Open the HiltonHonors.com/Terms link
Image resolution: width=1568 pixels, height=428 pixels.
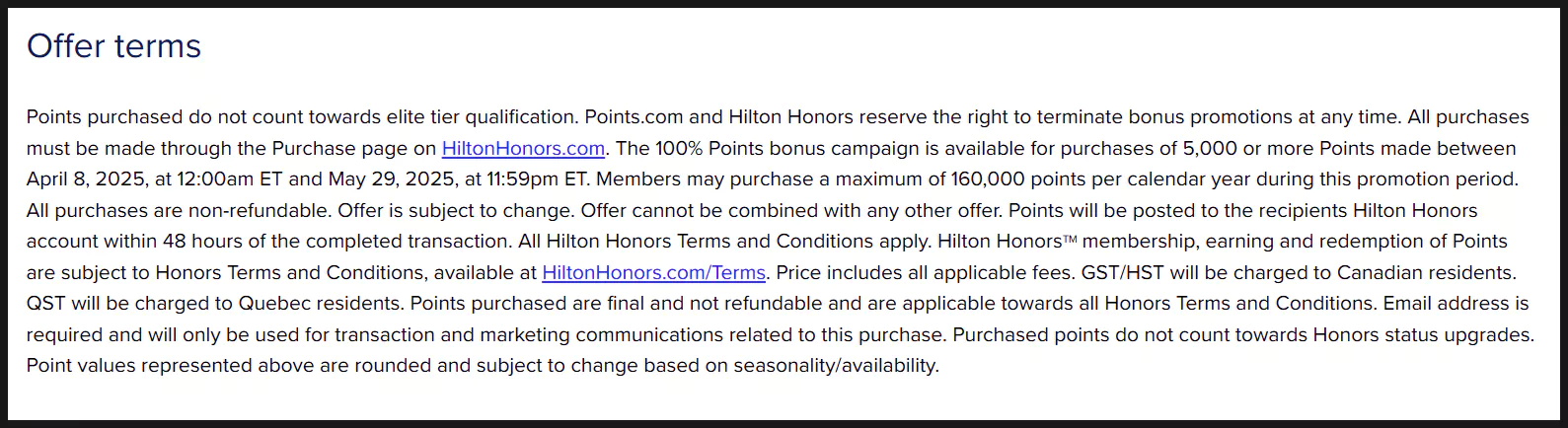(x=653, y=272)
